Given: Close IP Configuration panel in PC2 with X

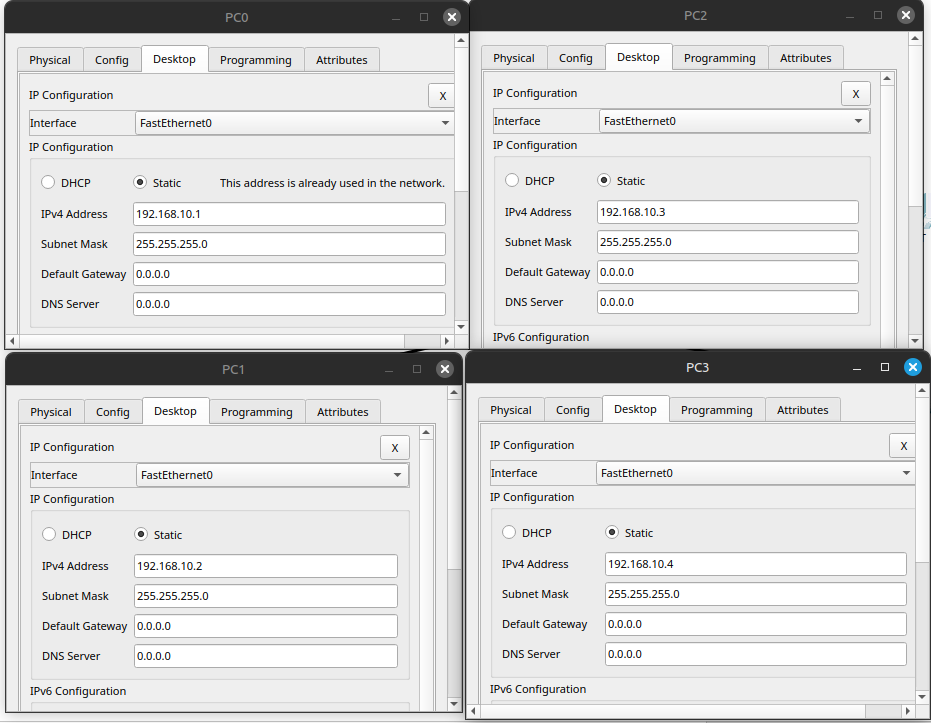Looking at the screenshot, I should (856, 94).
